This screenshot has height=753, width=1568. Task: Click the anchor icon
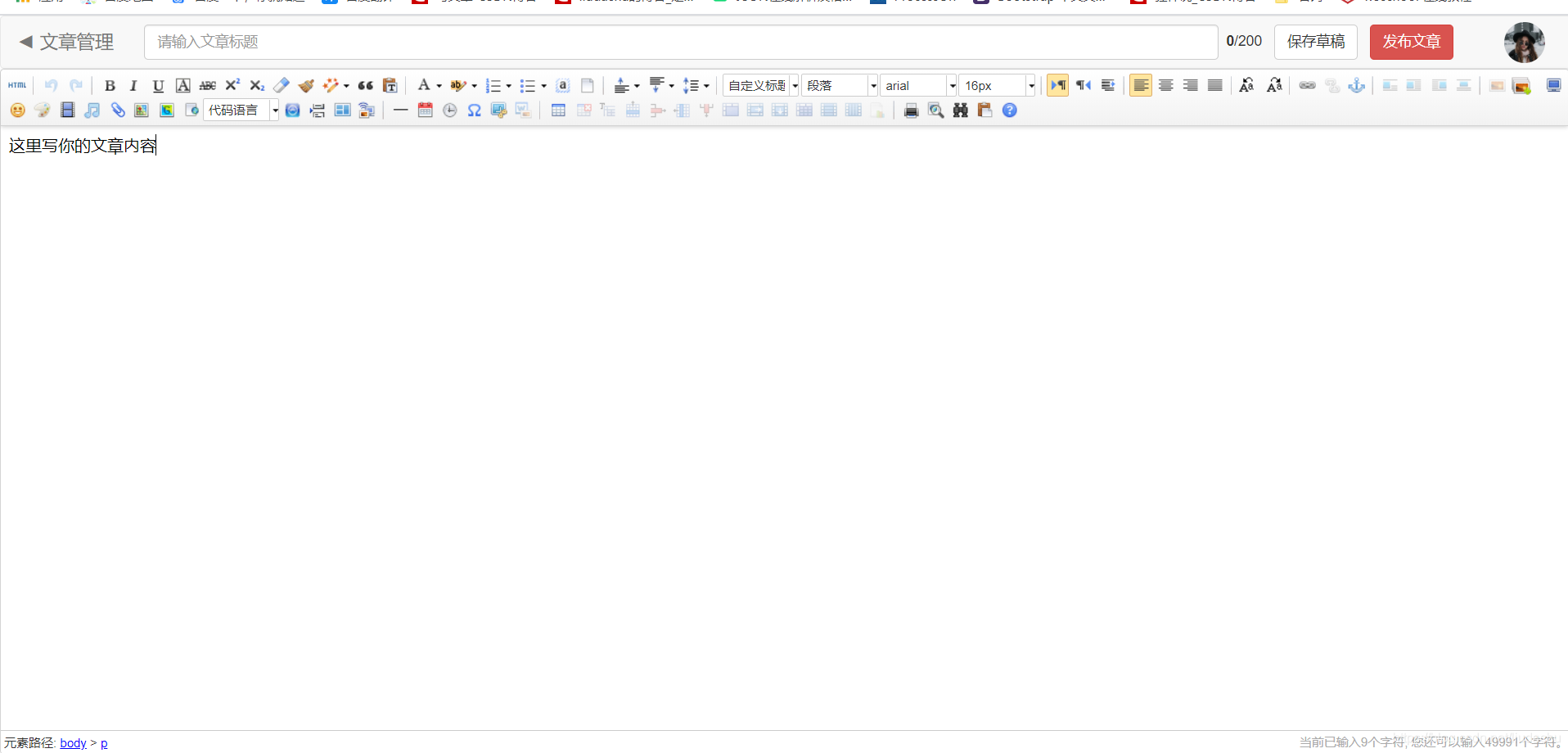[1357, 85]
